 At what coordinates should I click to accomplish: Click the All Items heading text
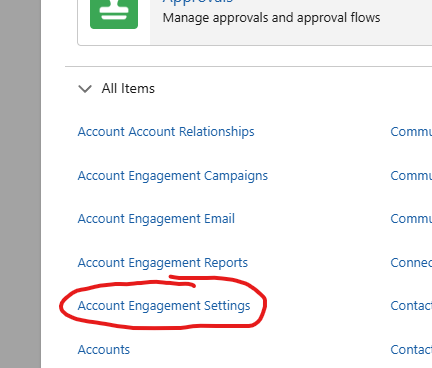pyautogui.click(x=128, y=89)
